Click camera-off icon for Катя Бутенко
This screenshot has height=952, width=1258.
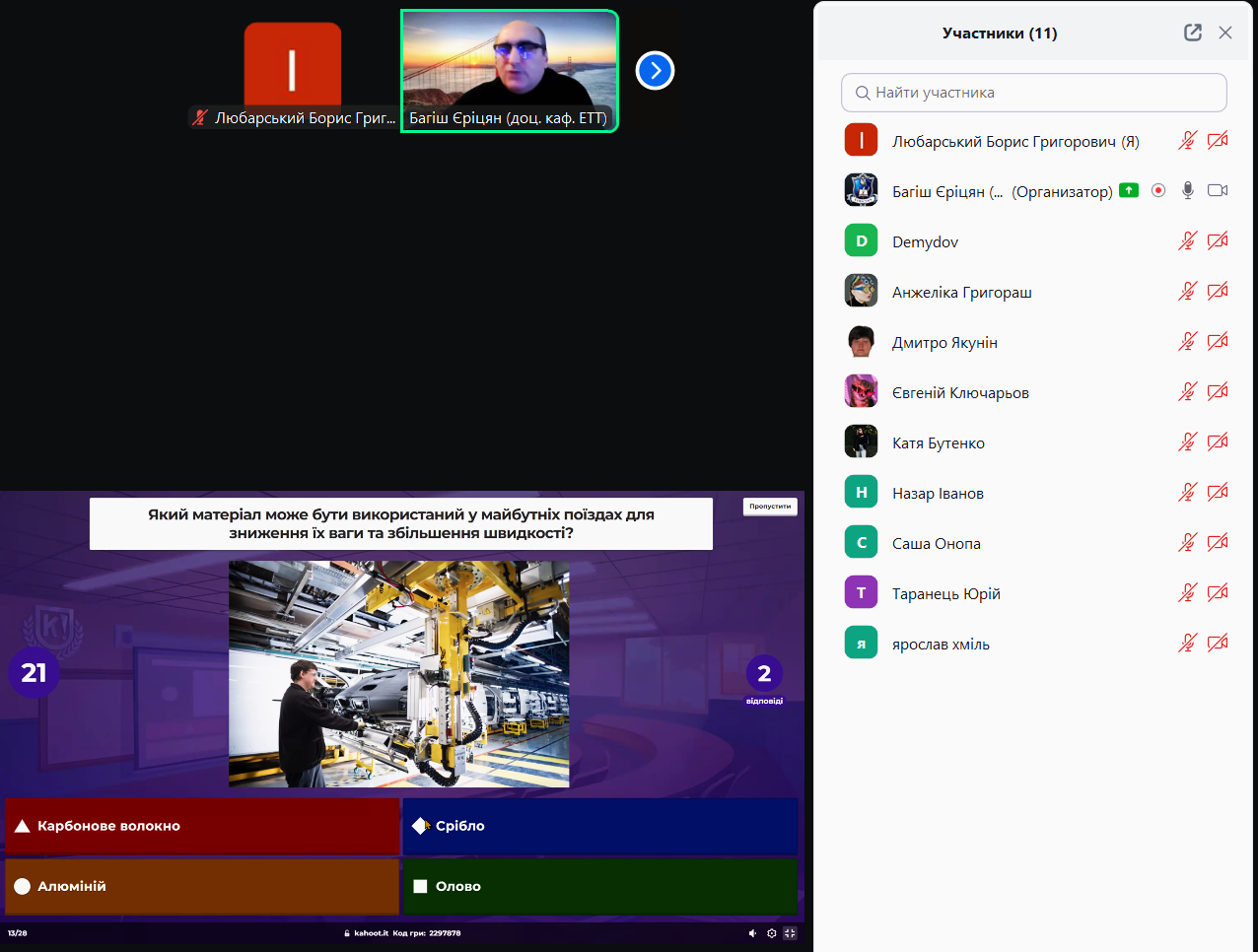tap(1218, 442)
